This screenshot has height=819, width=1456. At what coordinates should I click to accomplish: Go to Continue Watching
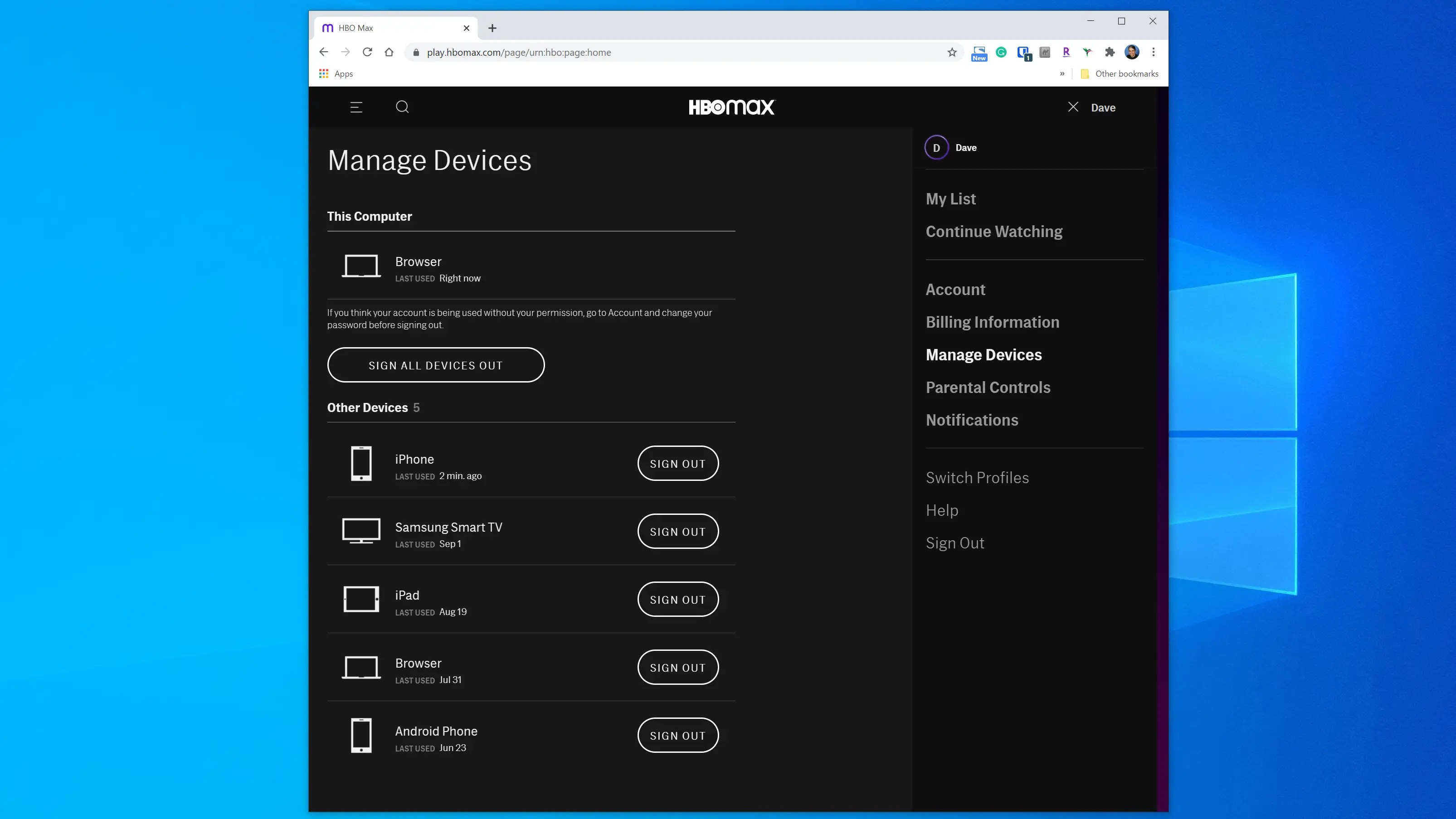[993, 232]
